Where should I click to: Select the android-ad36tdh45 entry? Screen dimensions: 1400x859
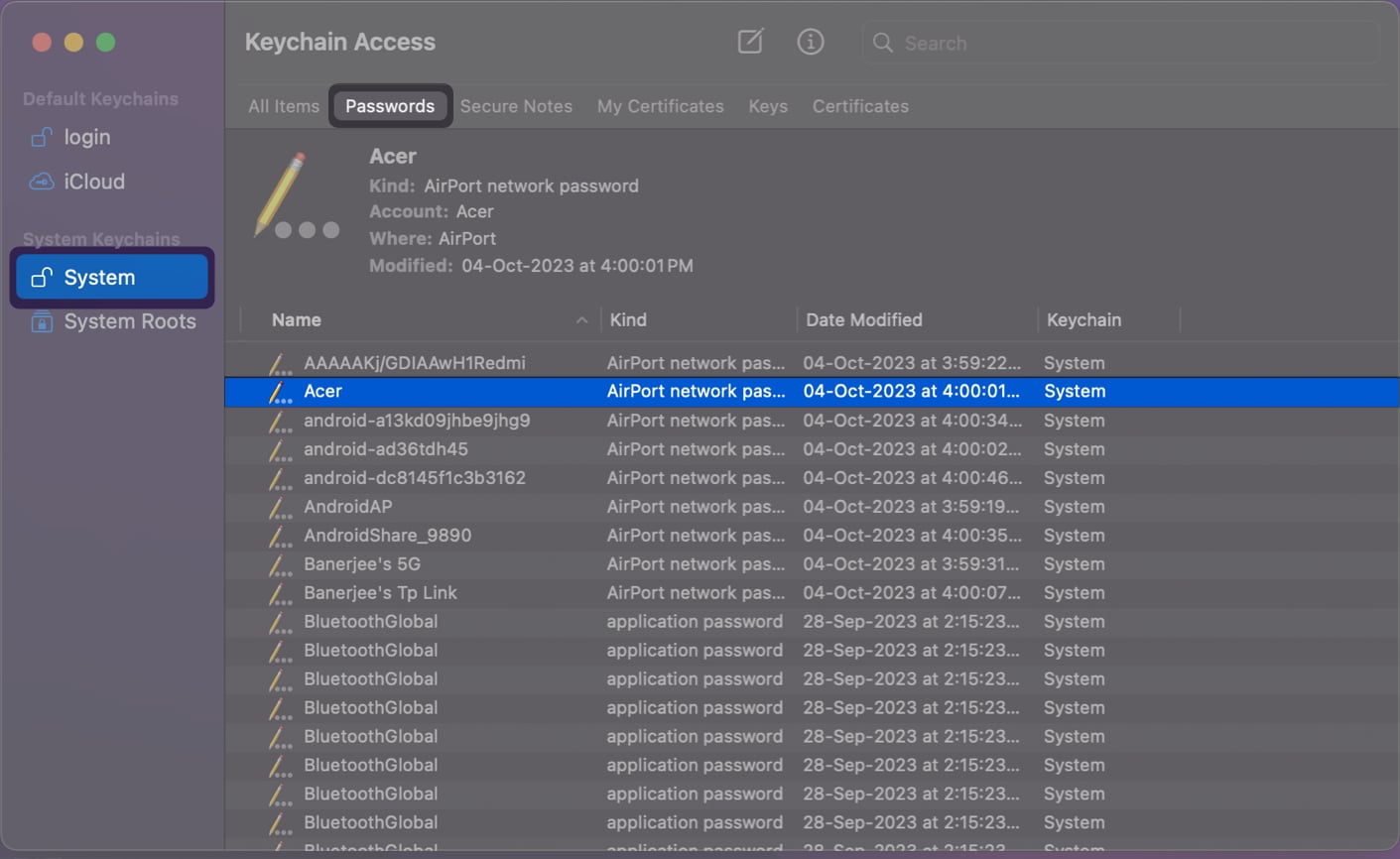pyautogui.click(x=386, y=449)
